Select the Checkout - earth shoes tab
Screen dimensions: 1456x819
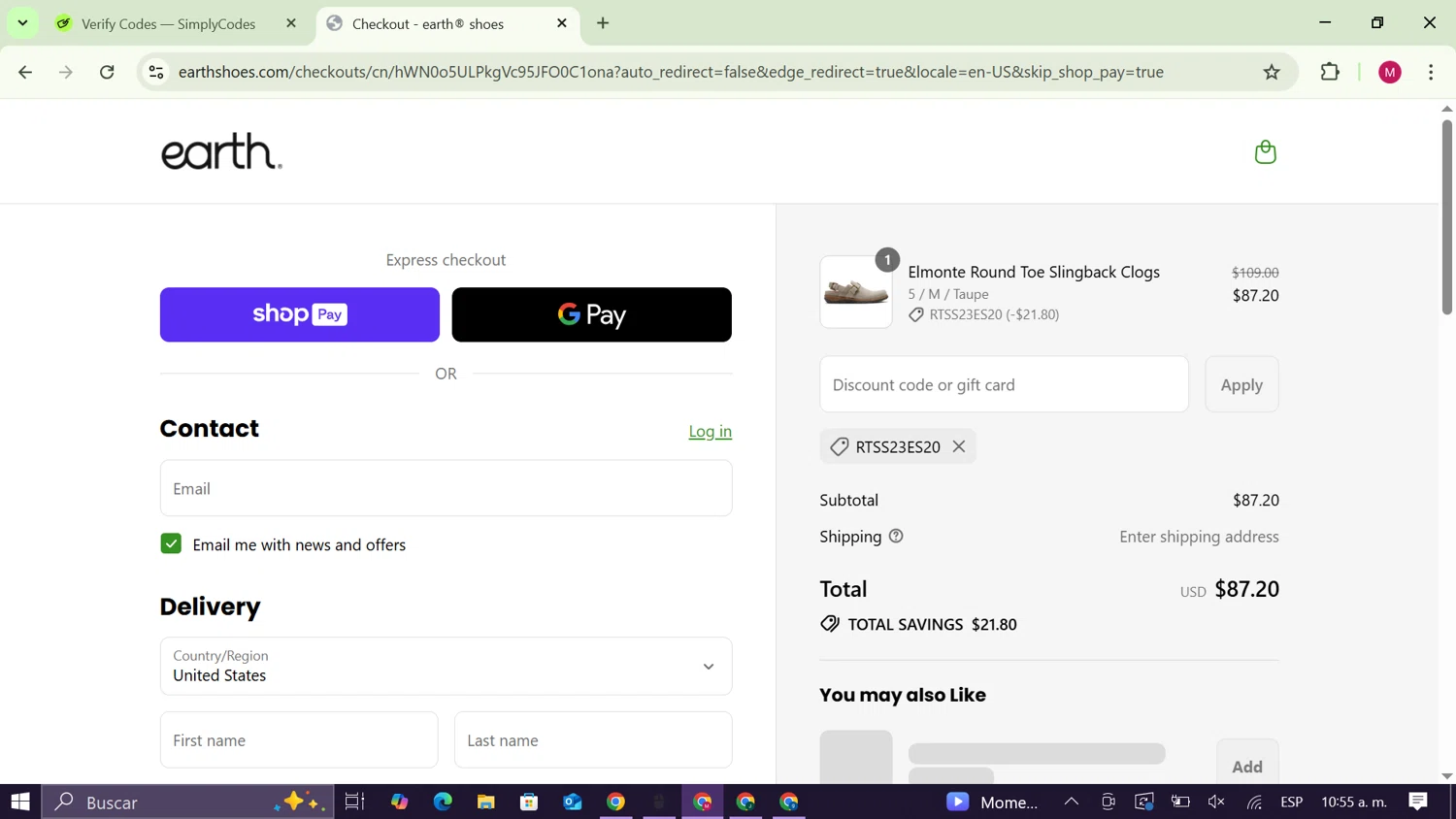[x=447, y=23]
